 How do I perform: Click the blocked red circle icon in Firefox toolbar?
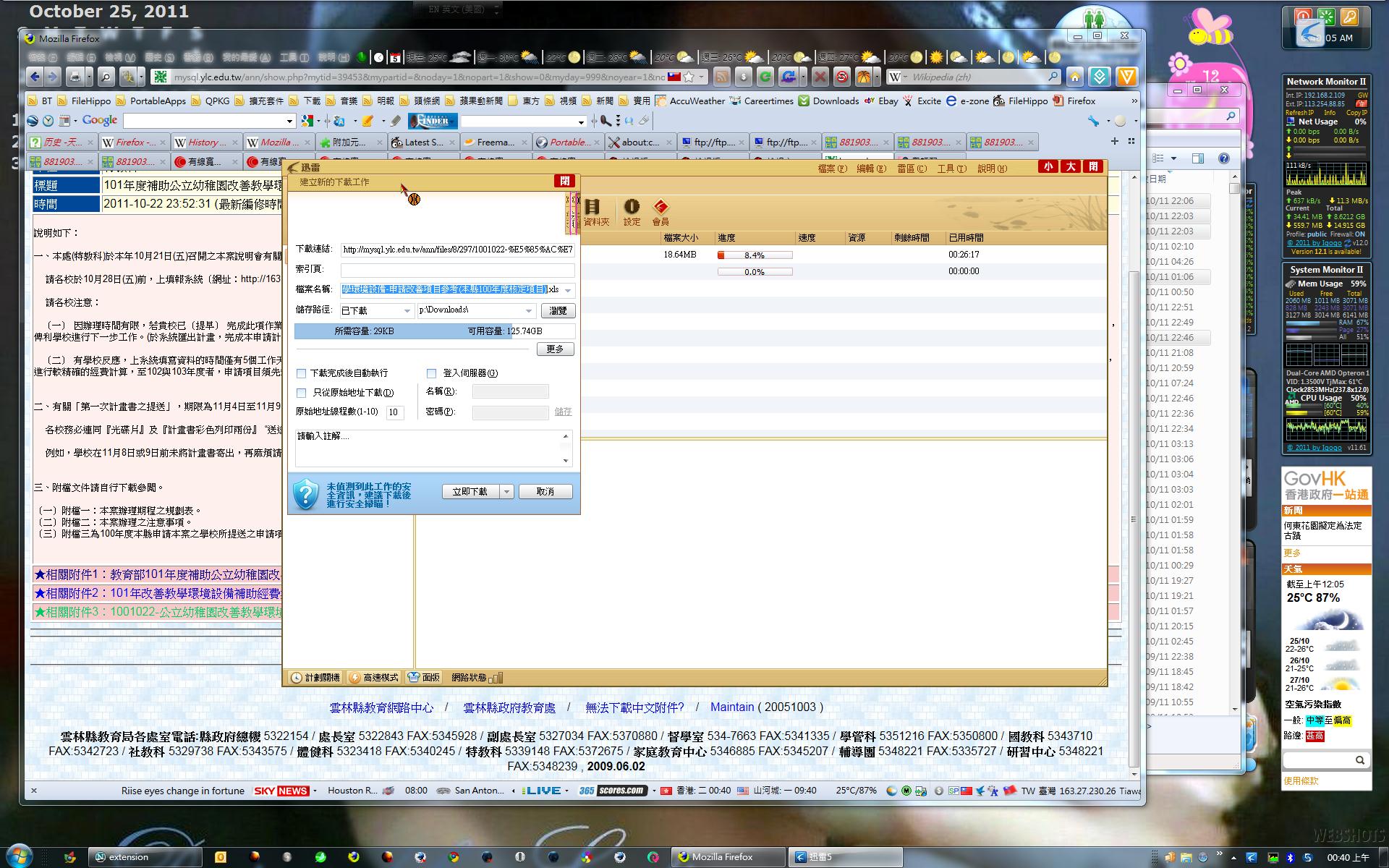click(841, 77)
